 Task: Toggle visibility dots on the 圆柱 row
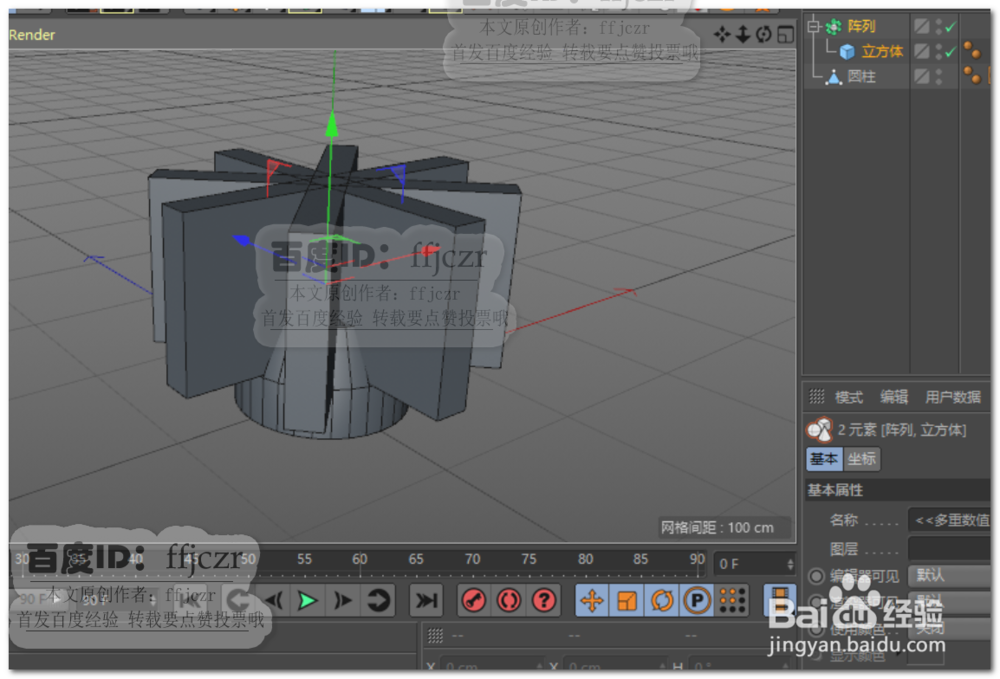(x=939, y=77)
